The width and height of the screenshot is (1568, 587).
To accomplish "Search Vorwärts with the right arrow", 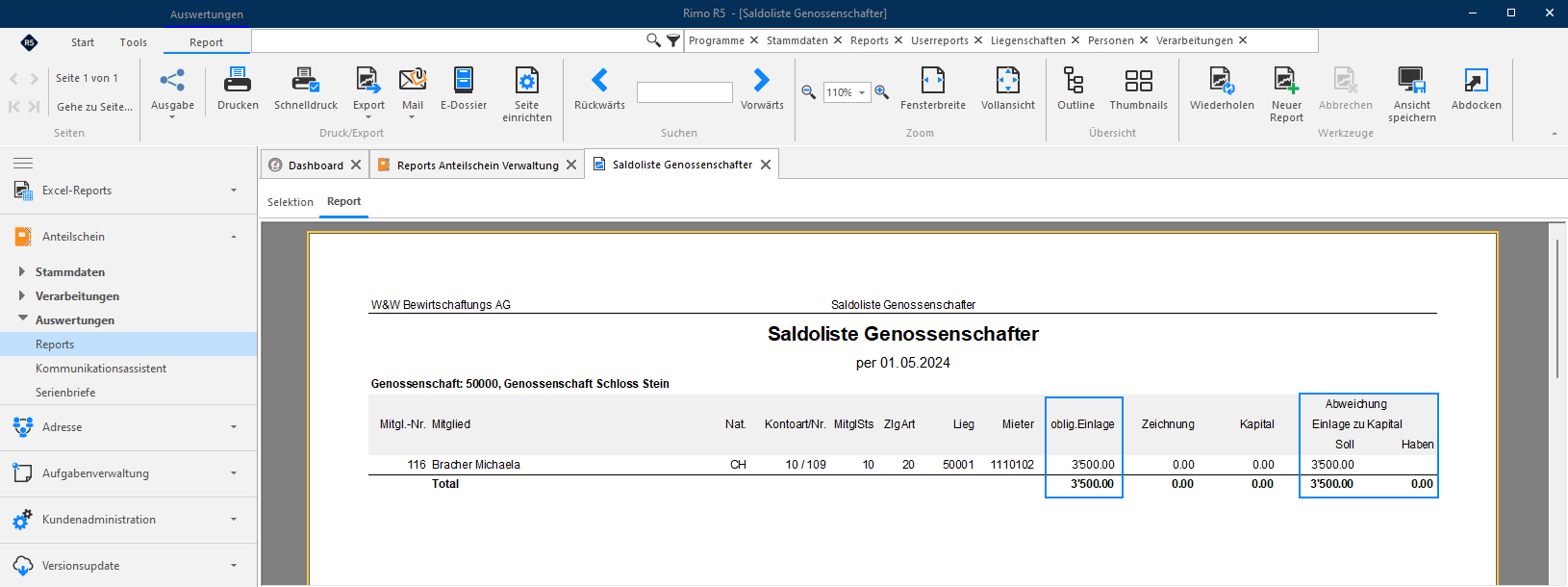I will 762,80.
